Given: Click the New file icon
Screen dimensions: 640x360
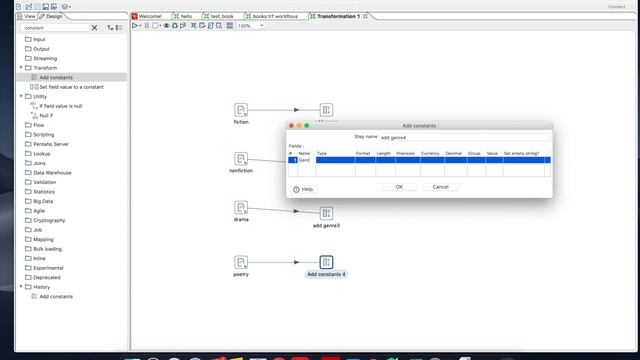Looking at the screenshot, I should [19, 7].
